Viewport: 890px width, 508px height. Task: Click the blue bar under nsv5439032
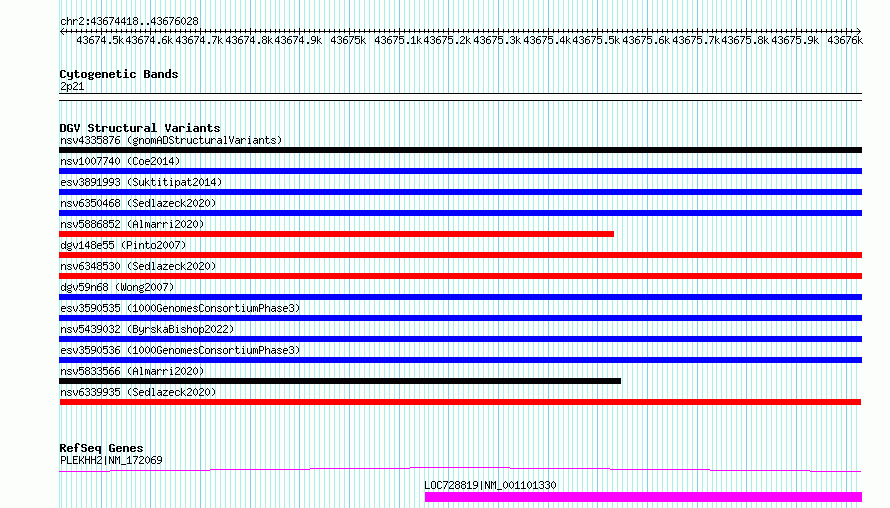pyautogui.click(x=460, y=339)
